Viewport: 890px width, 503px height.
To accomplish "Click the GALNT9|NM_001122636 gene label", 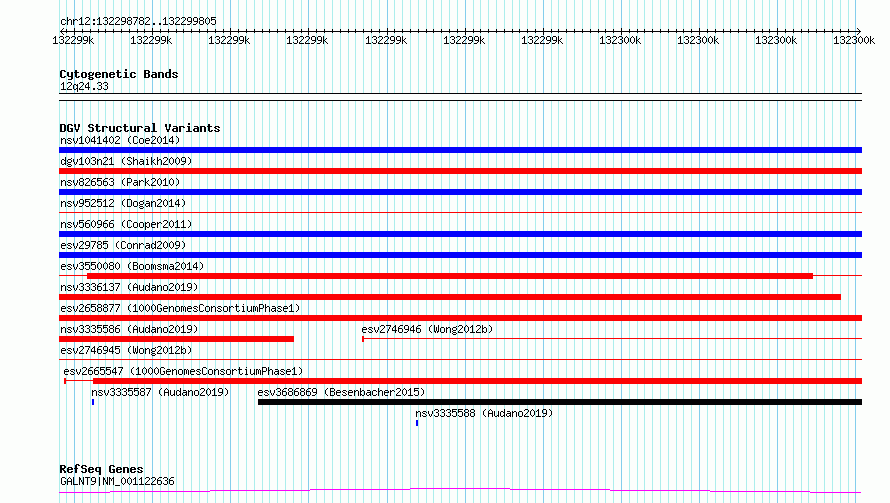I will [117, 481].
